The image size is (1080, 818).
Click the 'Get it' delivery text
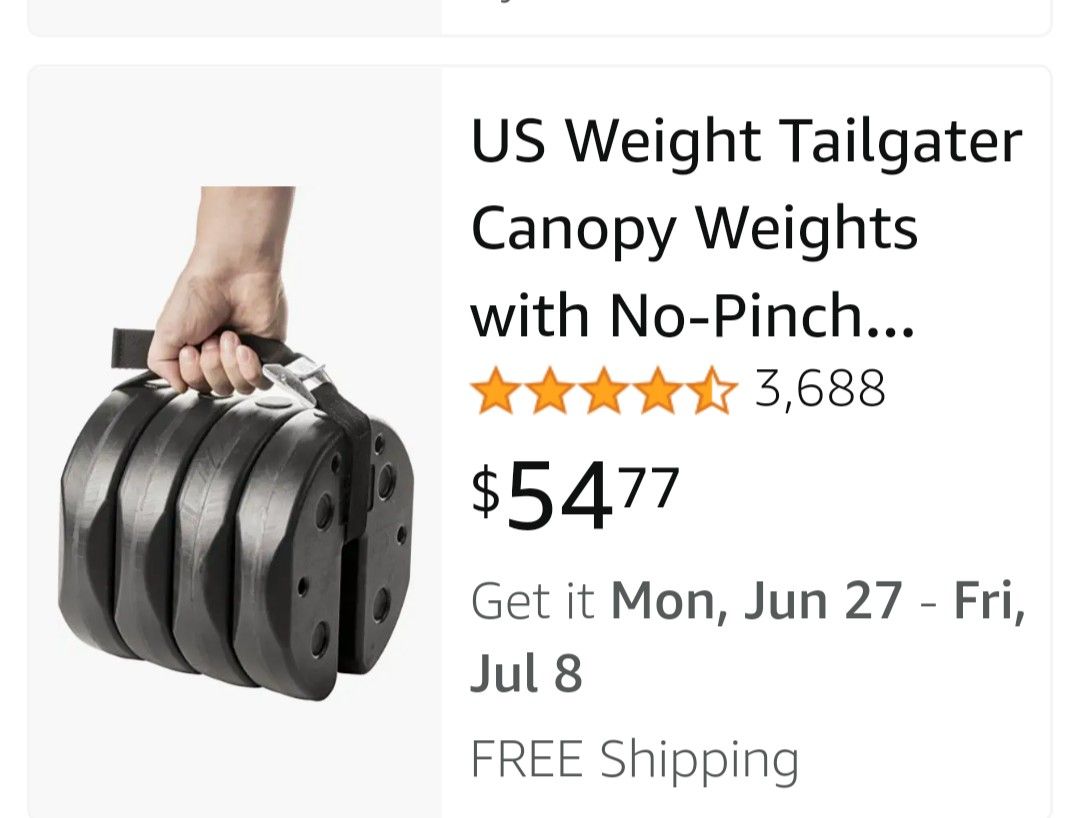[532, 601]
